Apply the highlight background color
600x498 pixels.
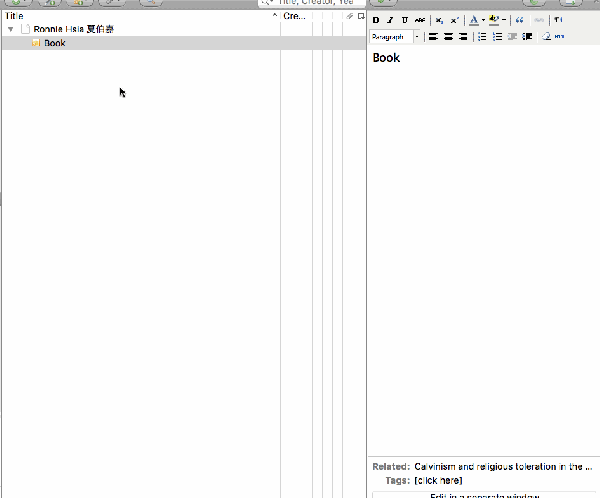[x=494, y=20]
